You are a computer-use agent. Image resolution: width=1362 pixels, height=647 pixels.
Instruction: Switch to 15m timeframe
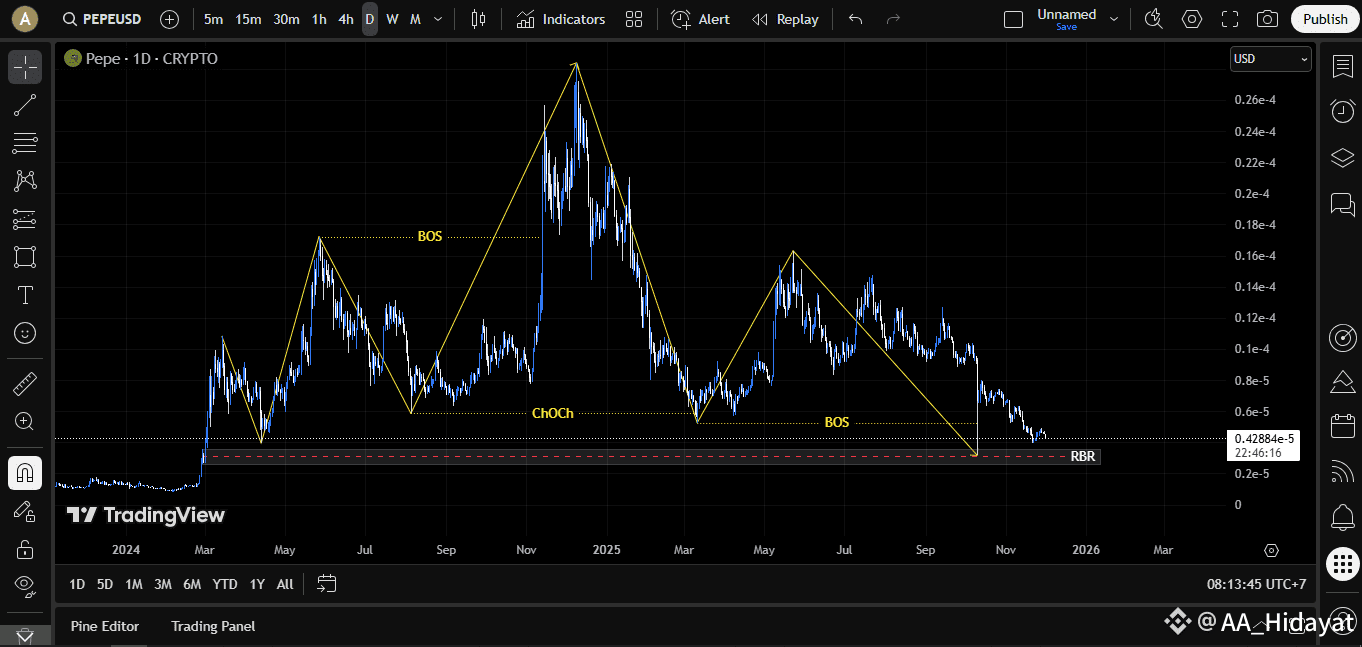click(x=248, y=19)
